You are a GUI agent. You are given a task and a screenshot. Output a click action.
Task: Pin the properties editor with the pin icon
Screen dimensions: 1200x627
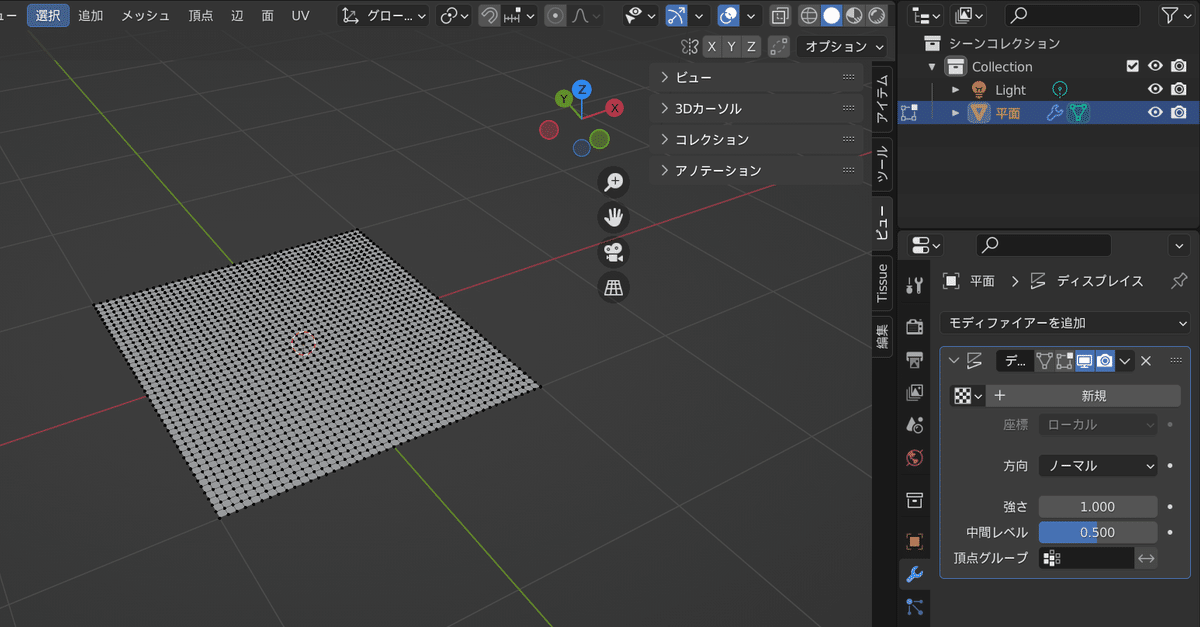tap(1179, 281)
